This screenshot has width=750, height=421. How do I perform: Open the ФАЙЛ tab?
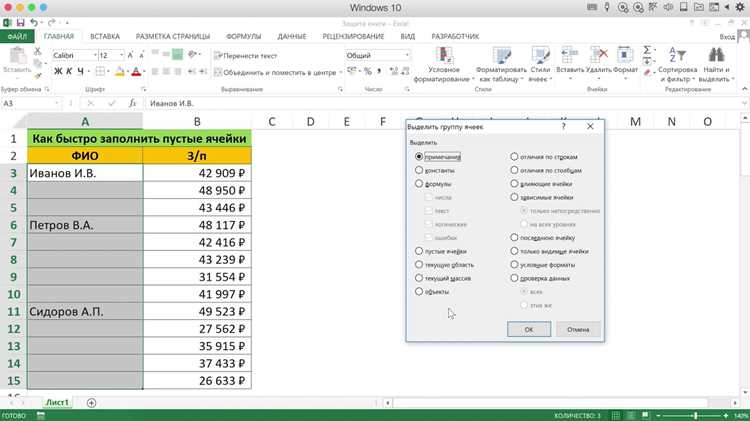(x=17, y=36)
